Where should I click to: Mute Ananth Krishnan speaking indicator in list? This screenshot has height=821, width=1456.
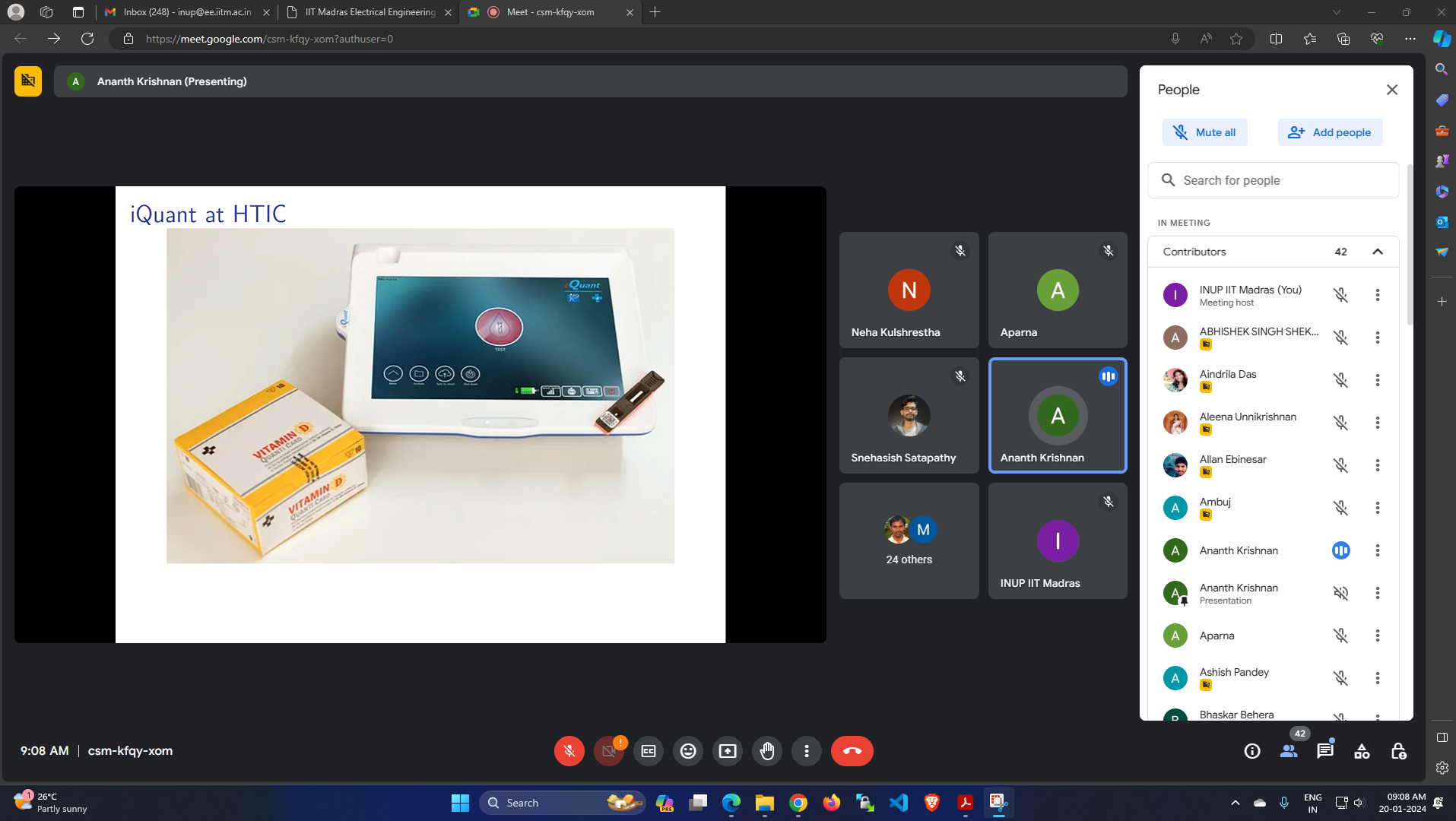pyautogui.click(x=1341, y=550)
